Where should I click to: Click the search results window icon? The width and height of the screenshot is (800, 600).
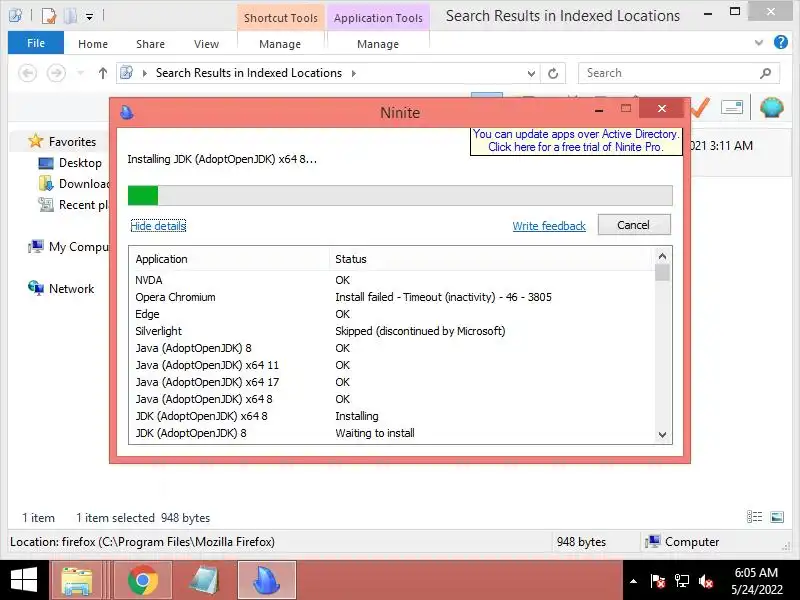(x=15, y=16)
